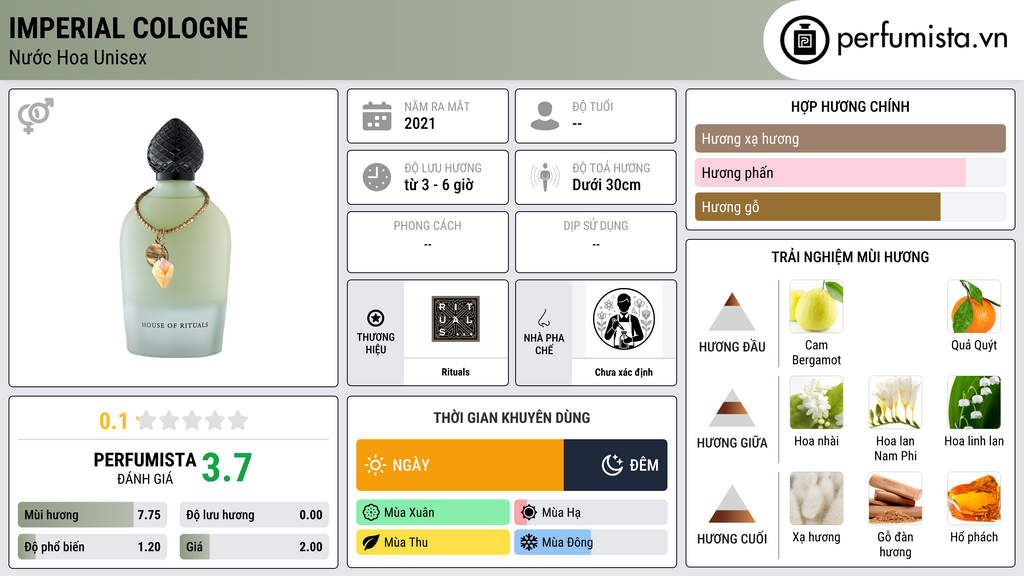Image resolution: width=1024 pixels, height=576 pixels.
Task: Click the Thời gian khuyên dùng heading
Action: click(x=512, y=417)
